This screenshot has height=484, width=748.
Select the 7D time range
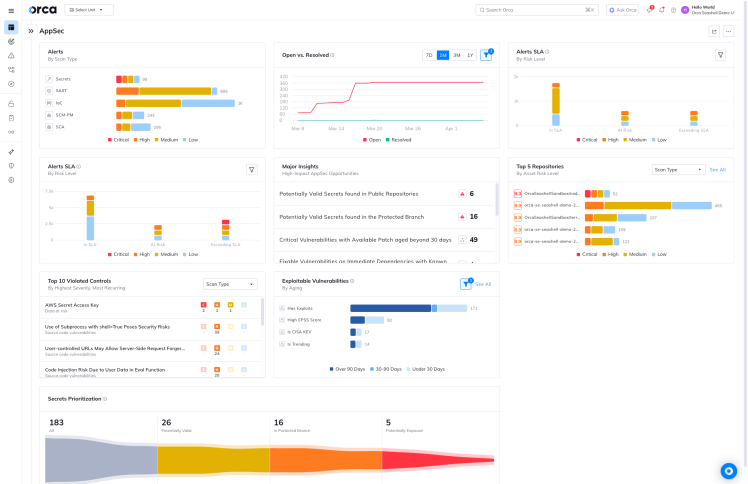click(429, 55)
